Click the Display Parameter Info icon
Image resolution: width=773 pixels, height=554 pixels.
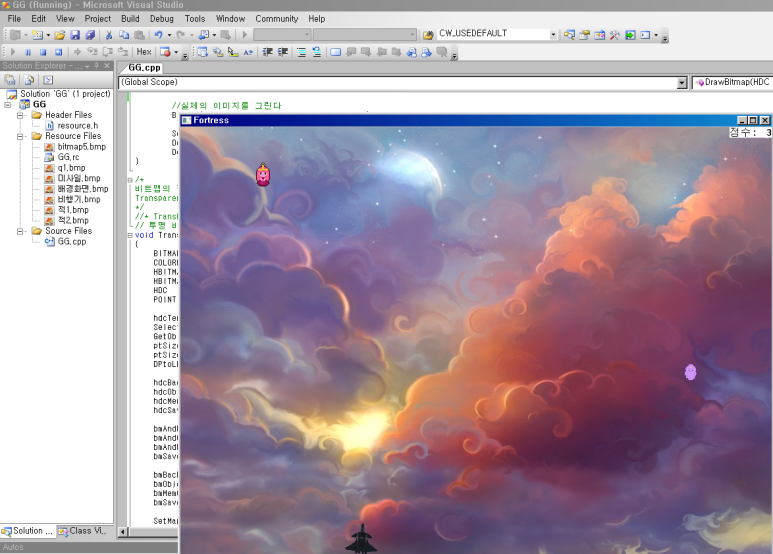[x=218, y=52]
